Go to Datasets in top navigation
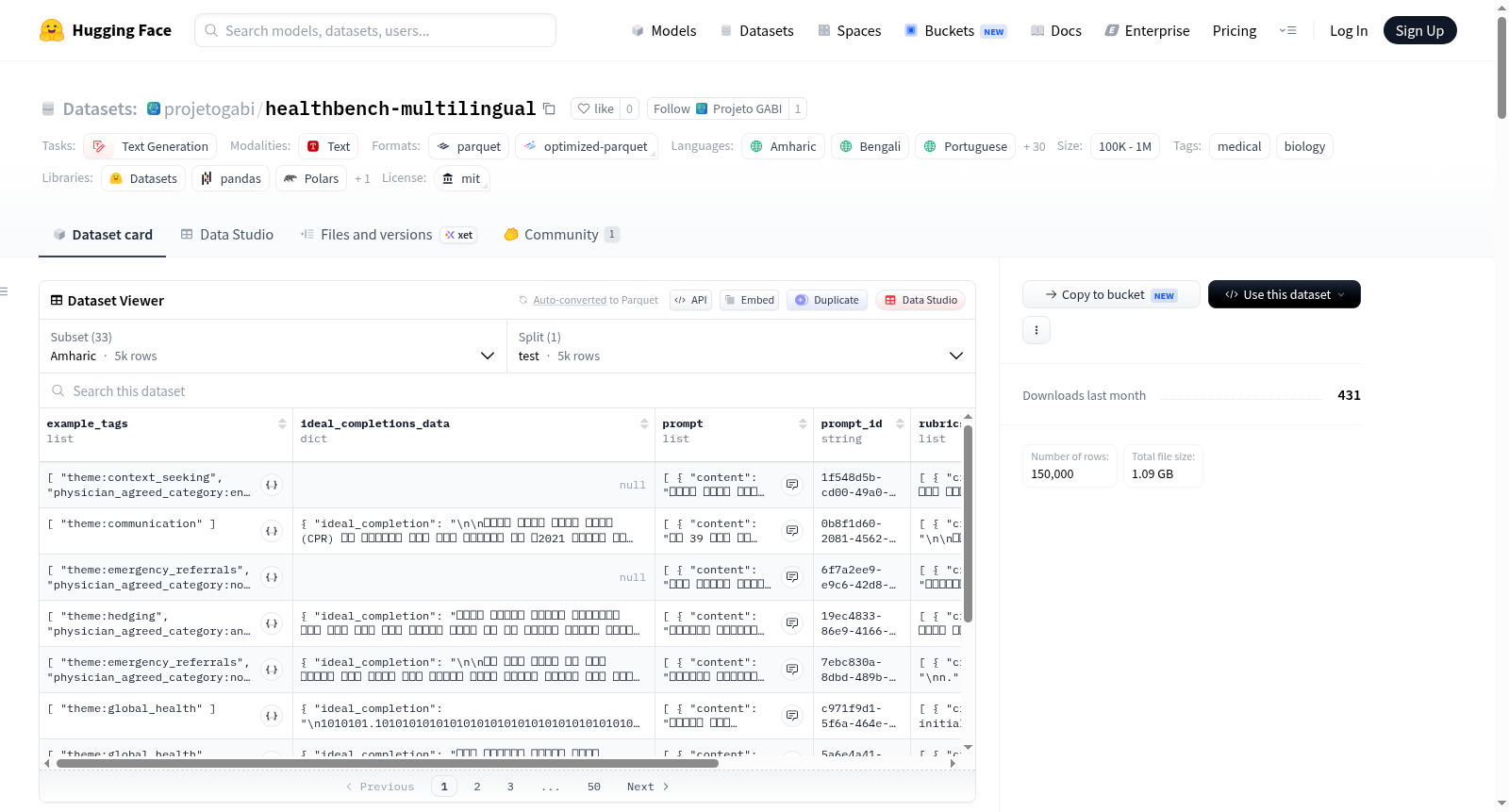 click(756, 30)
